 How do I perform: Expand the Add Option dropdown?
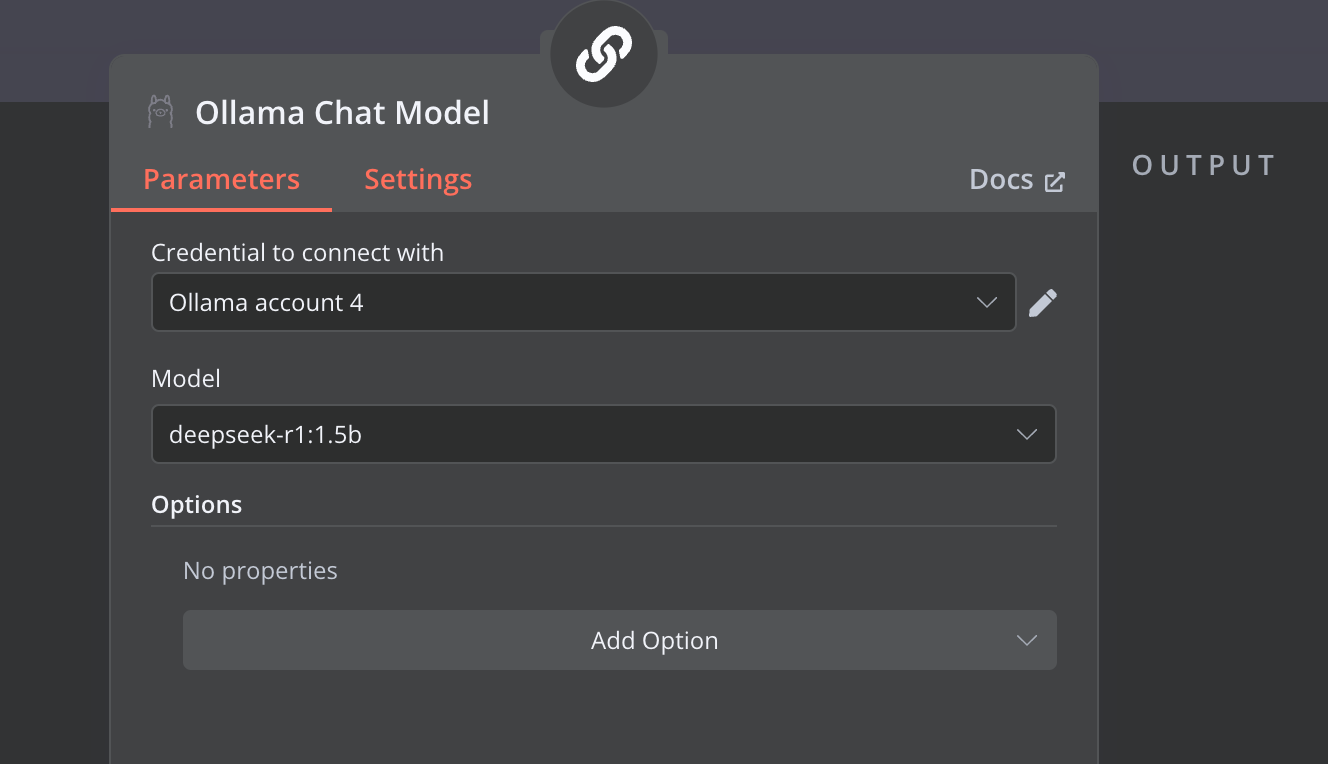(620, 640)
